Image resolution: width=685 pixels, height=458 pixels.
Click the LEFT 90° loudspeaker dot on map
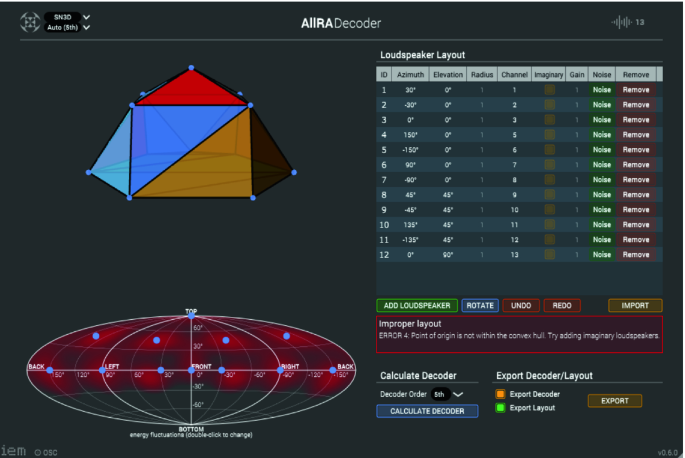(102, 370)
